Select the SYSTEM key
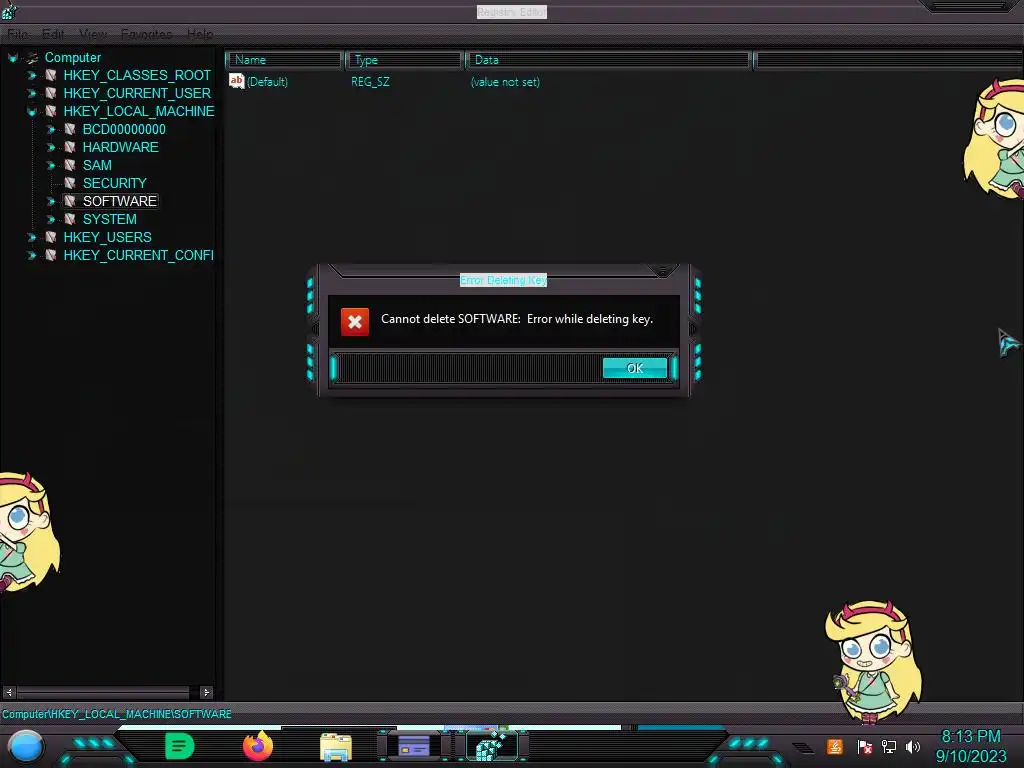 pos(109,219)
